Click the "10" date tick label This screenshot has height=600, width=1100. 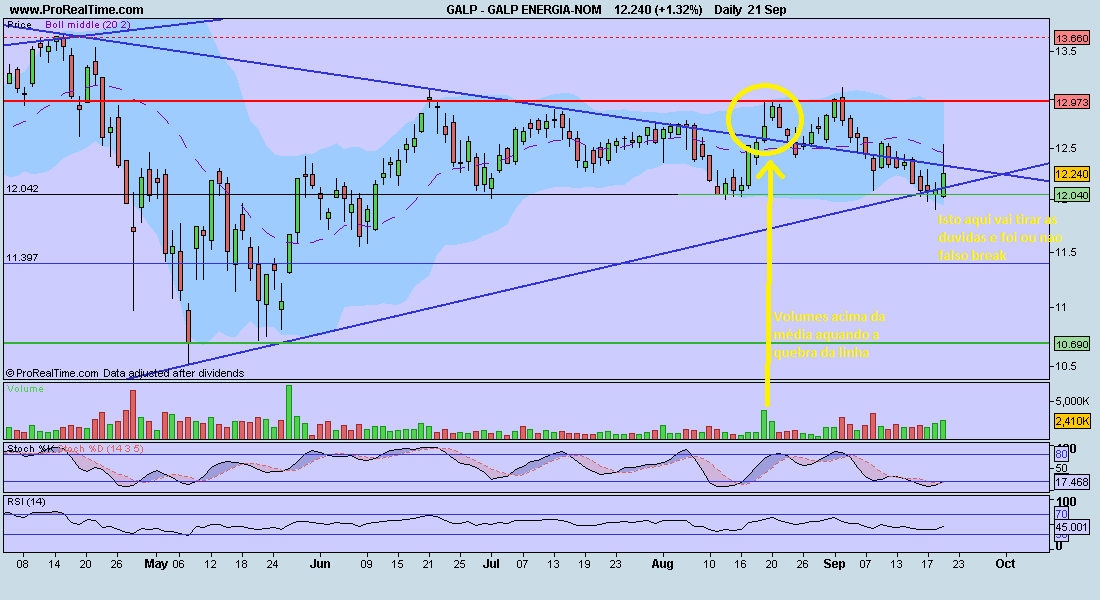pyautogui.click(x=709, y=564)
